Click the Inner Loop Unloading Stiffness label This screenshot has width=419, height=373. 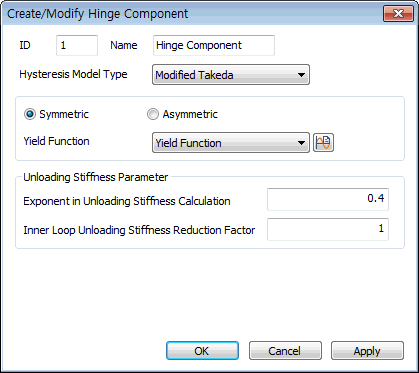pos(139,230)
